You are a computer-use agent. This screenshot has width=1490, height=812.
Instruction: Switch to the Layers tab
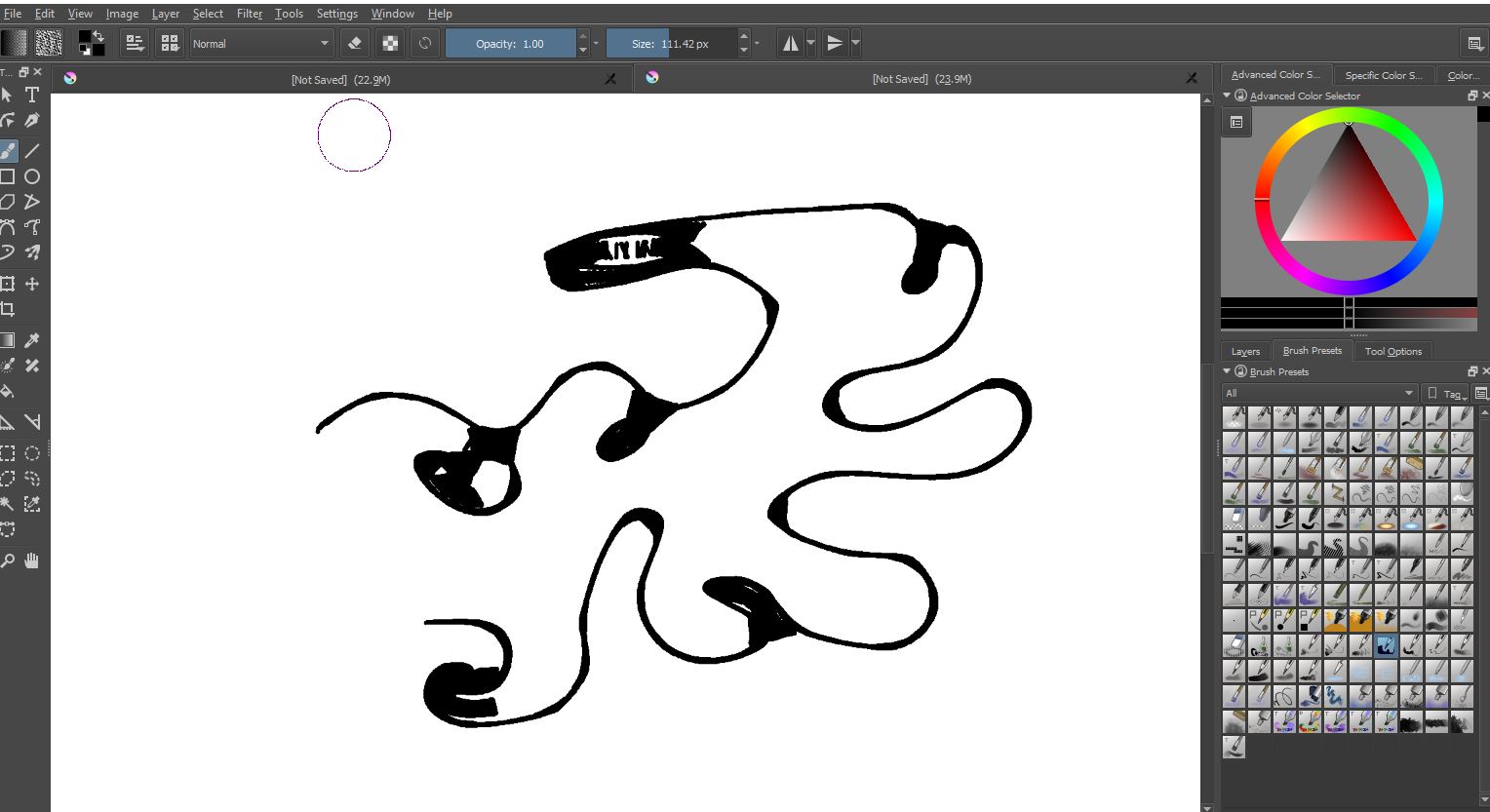pyautogui.click(x=1245, y=351)
